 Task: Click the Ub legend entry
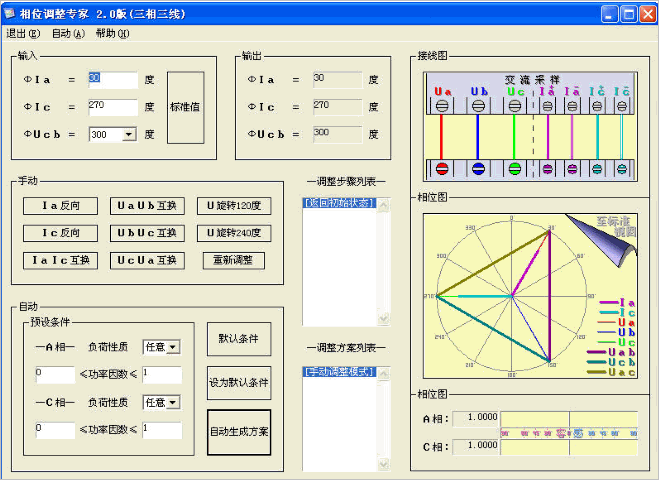tap(616, 332)
